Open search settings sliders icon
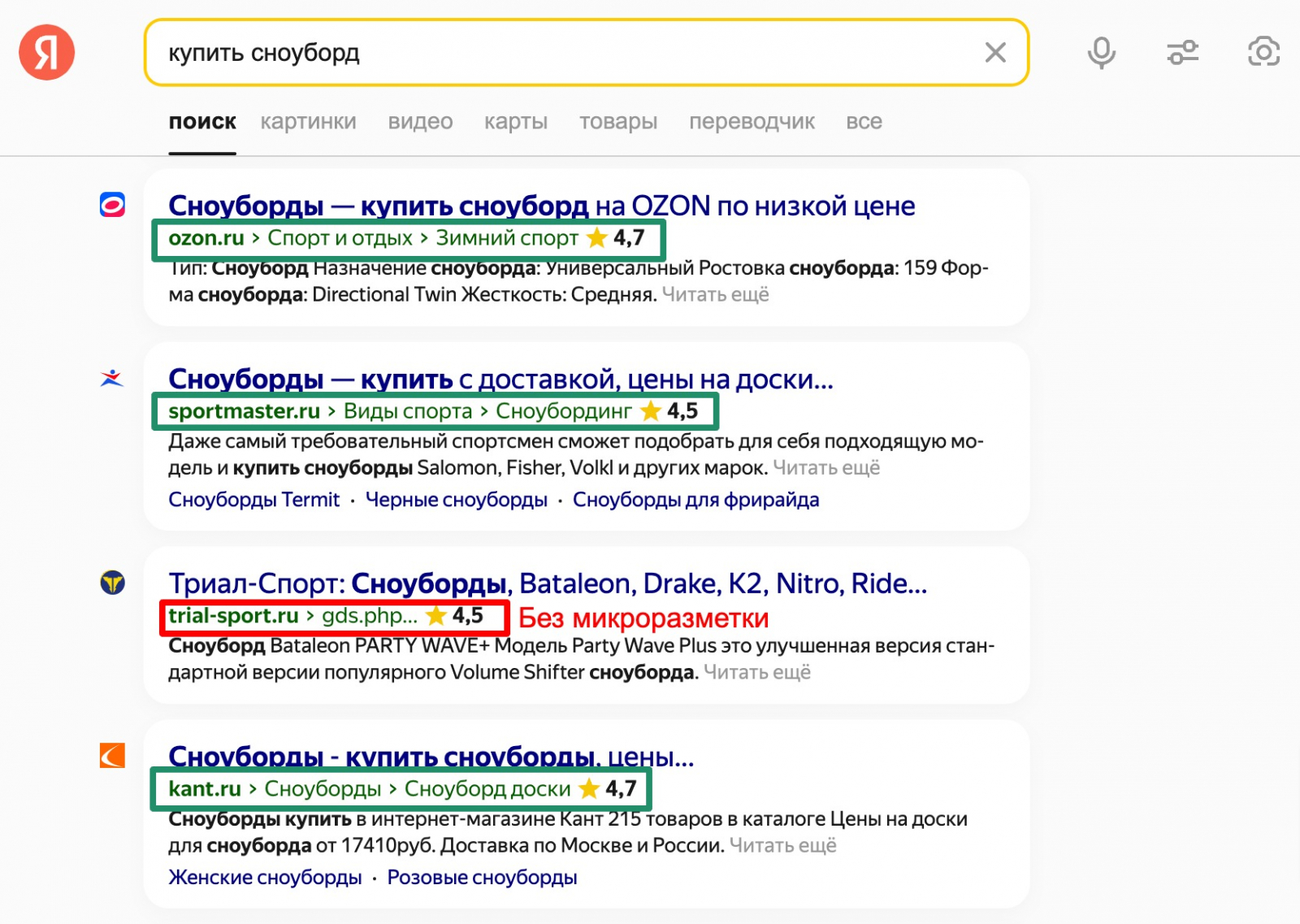Viewport: 1300px width, 924px height. click(1182, 53)
